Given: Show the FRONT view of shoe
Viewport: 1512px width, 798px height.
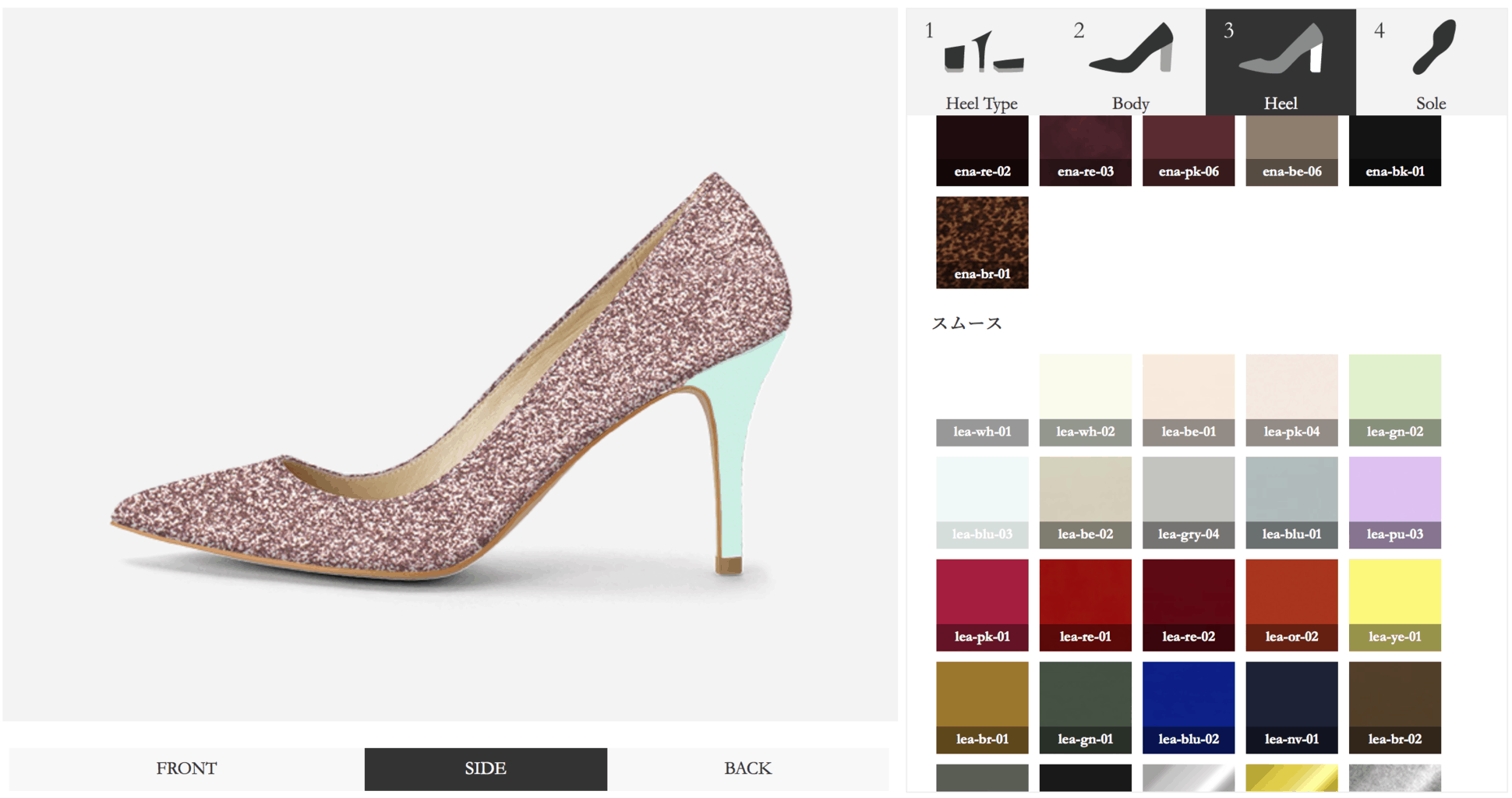Looking at the screenshot, I should [x=186, y=768].
